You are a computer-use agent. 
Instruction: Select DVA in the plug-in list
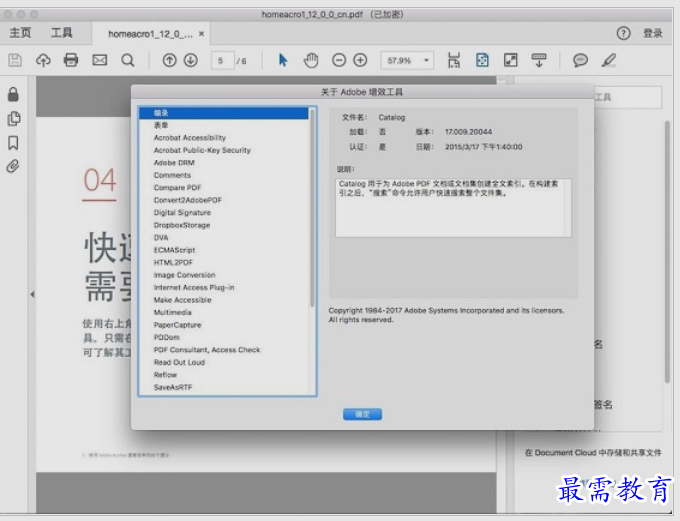tap(224, 238)
